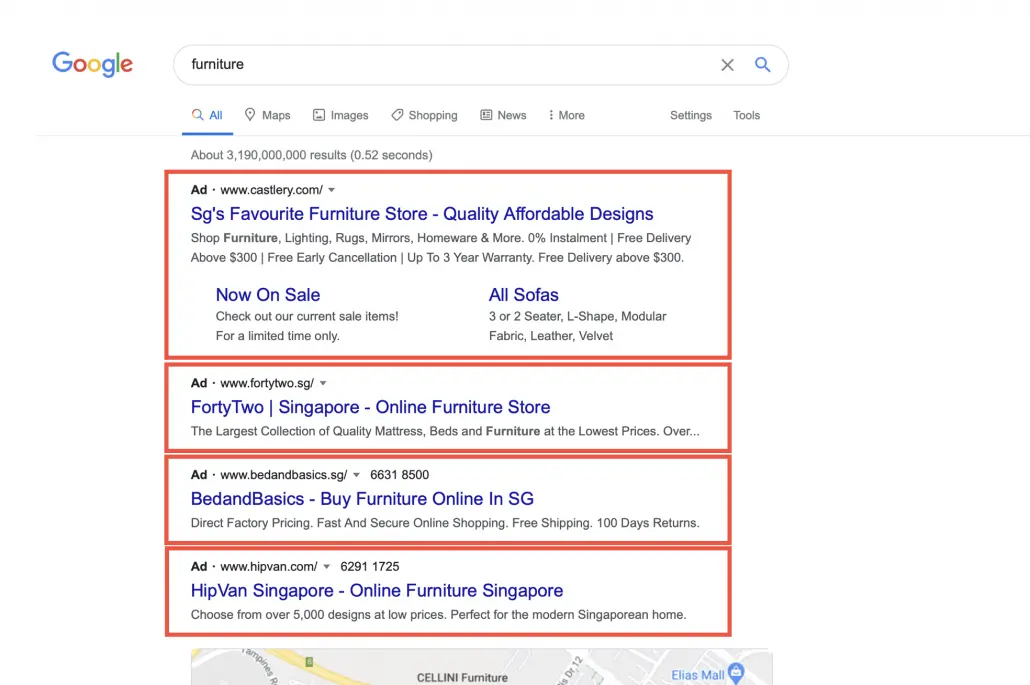Screen dimensions: 1030x685
Task: Click the text 3 or 2 Seater, L-Shape, Modular
Action: click(x=577, y=317)
